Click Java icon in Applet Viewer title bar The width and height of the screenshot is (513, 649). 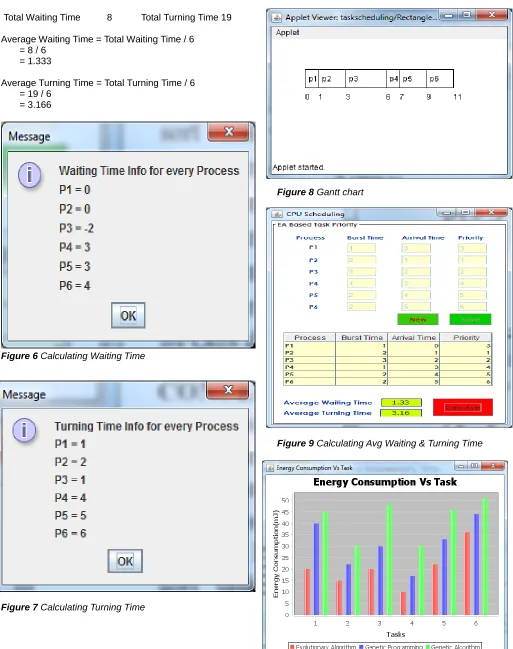[277, 17]
